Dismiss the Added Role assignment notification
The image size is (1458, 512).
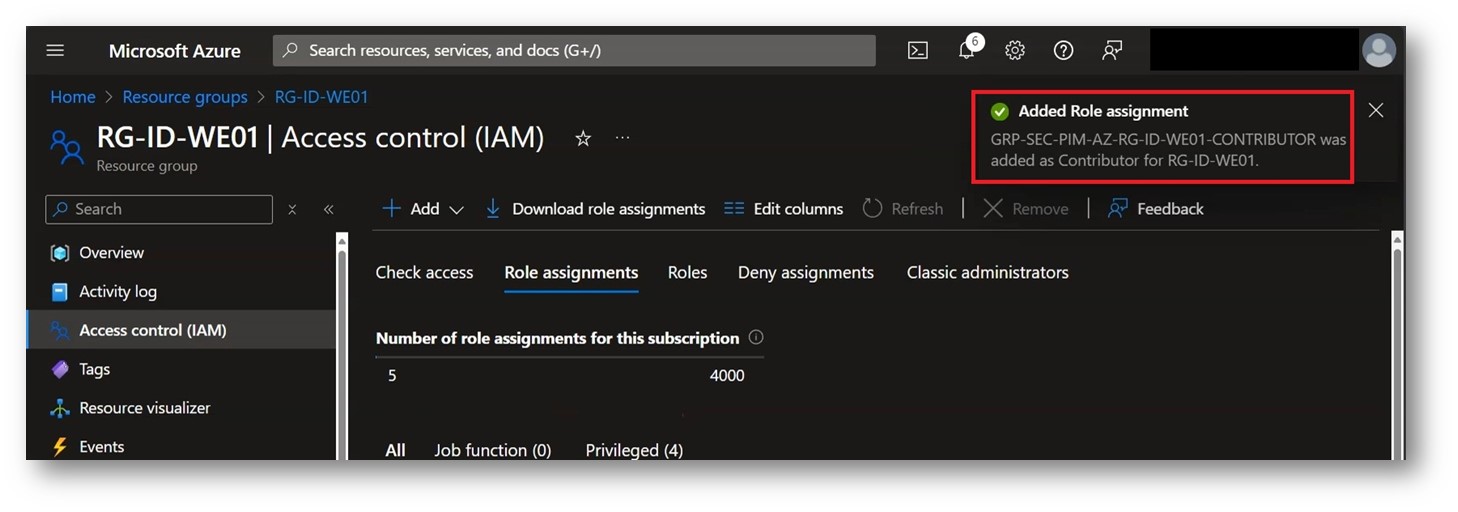1376,110
